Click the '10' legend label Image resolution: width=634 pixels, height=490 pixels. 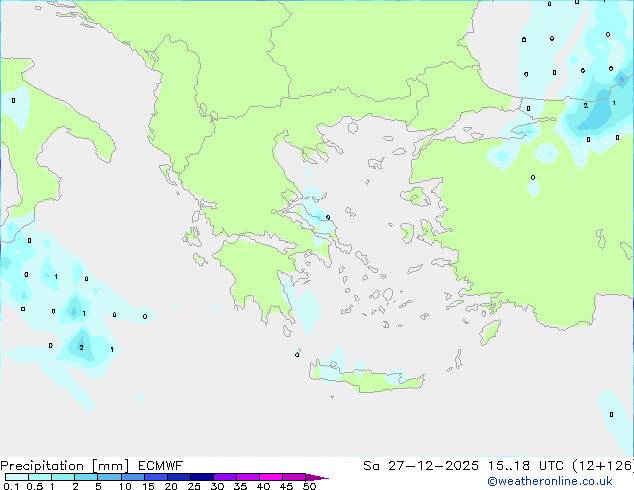125,486
